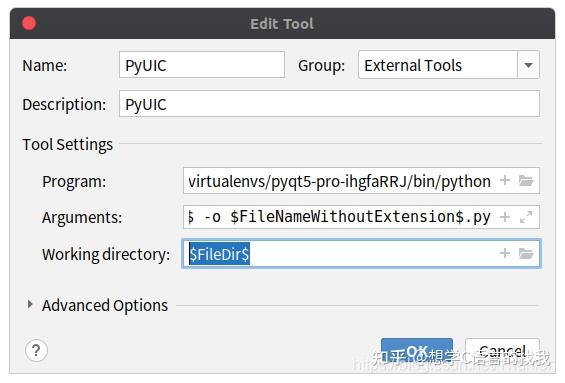
Task: Expand the Arguments field editor icon
Action: point(526,217)
